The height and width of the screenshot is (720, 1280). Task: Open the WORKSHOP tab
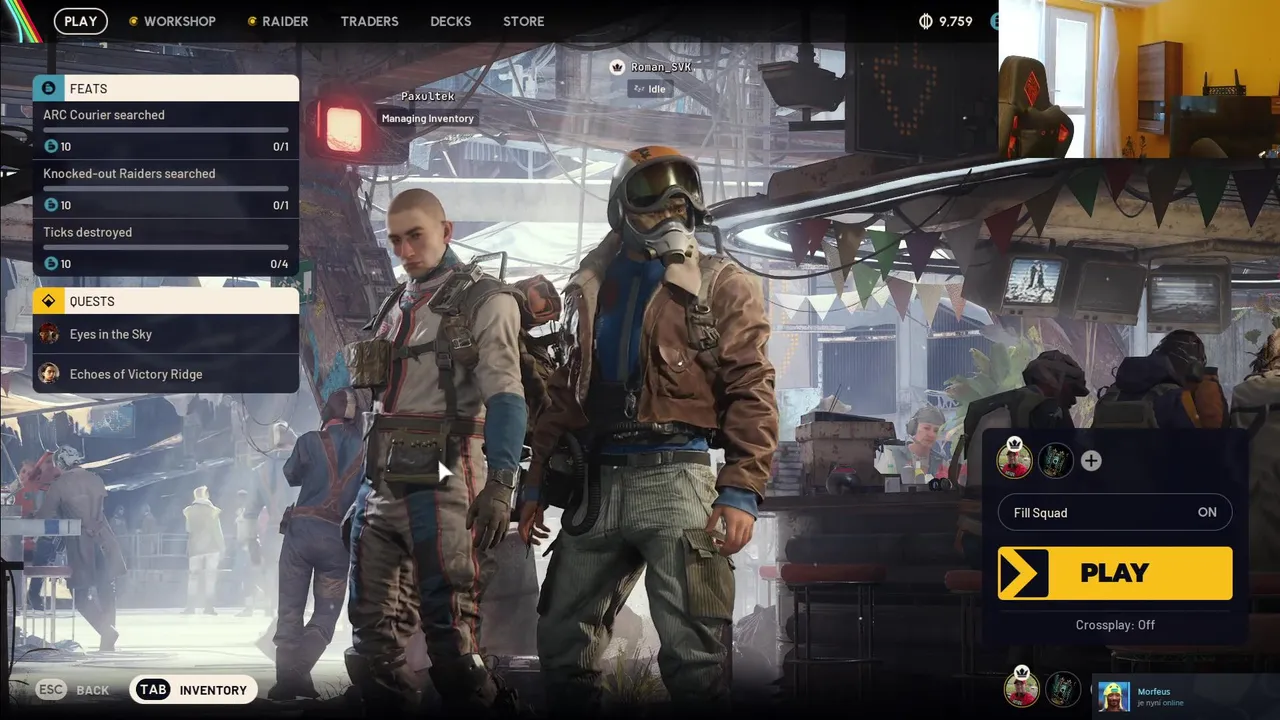172,21
